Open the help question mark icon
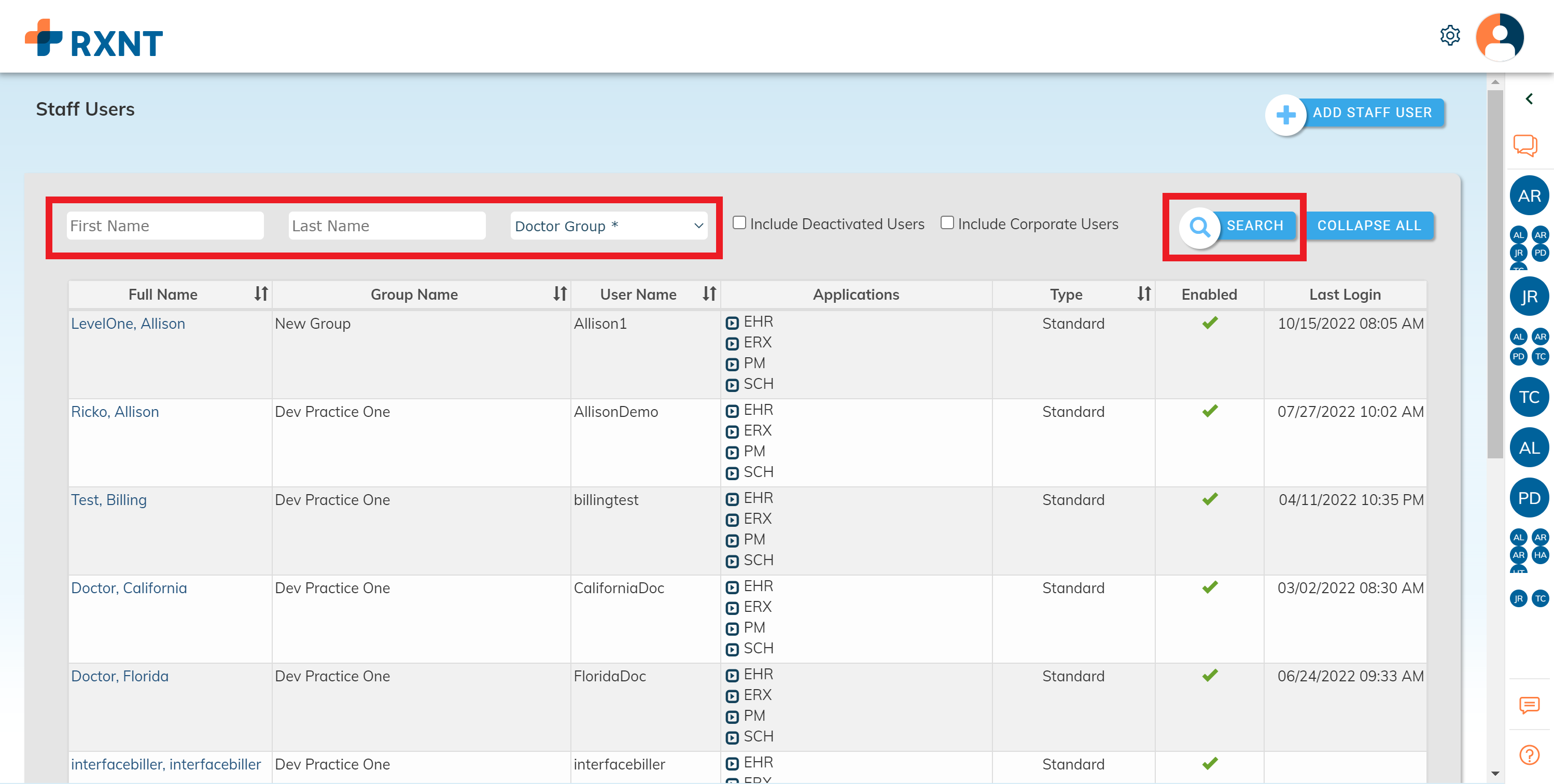 click(x=1529, y=754)
